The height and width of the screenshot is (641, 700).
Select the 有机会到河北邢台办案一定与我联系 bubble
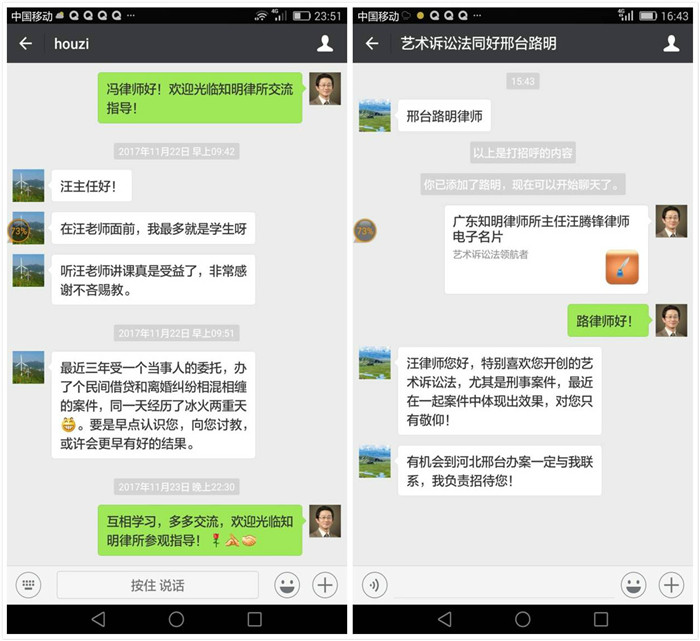click(x=500, y=470)
